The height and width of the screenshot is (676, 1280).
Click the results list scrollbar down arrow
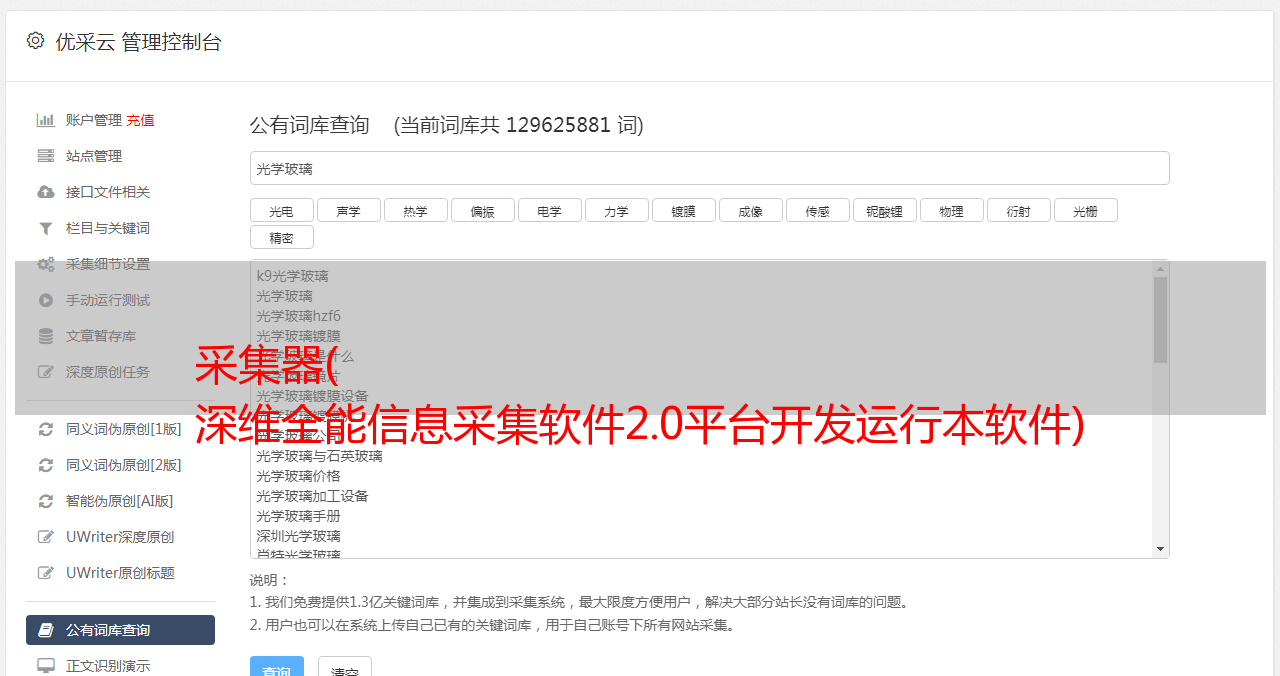(x=1160, y=549)
